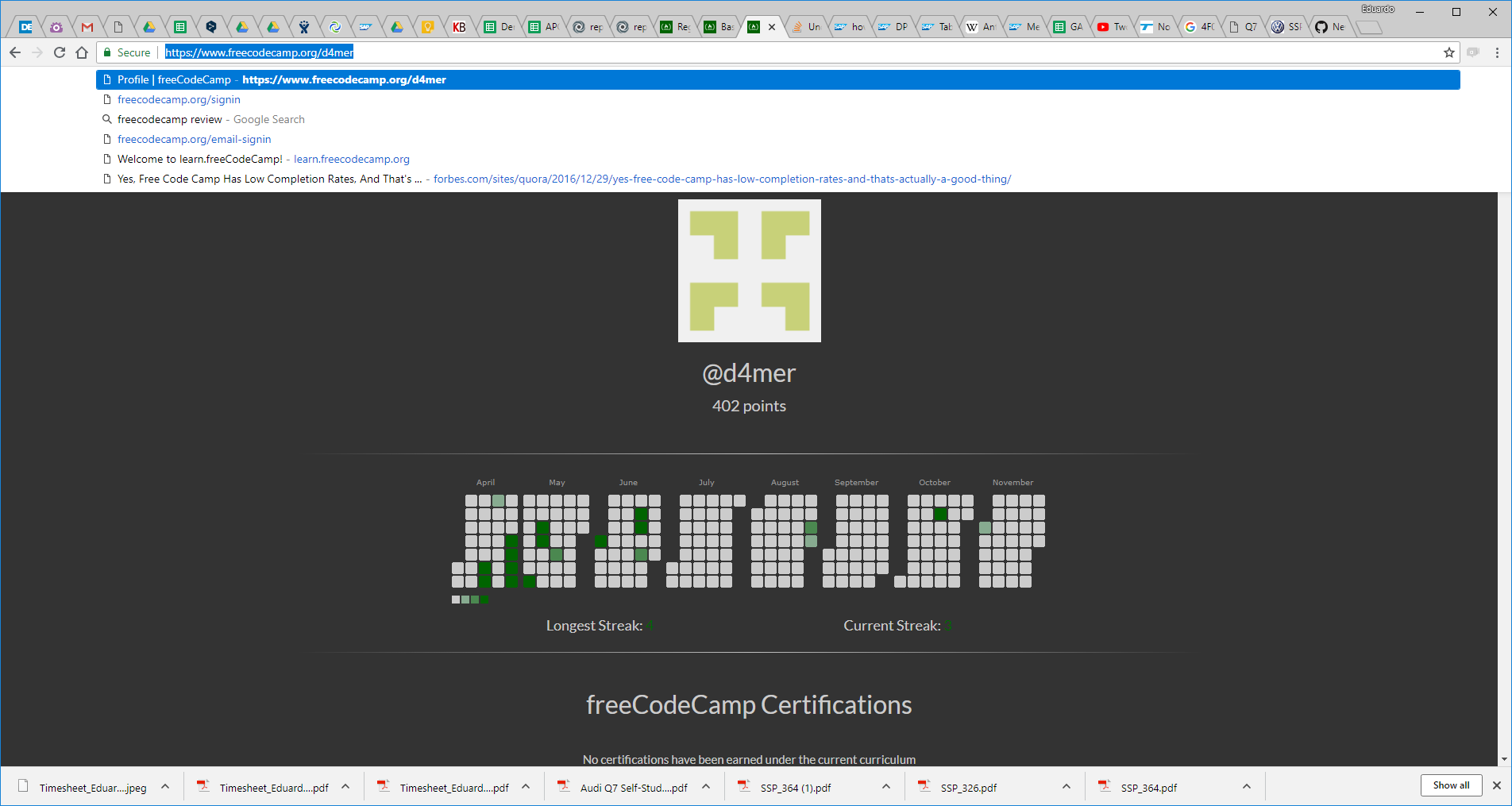Viewport: 1512px width, 806px height.
Task: Select the Forbes low completion rates suggestion
Action: [x=777, y=179]
